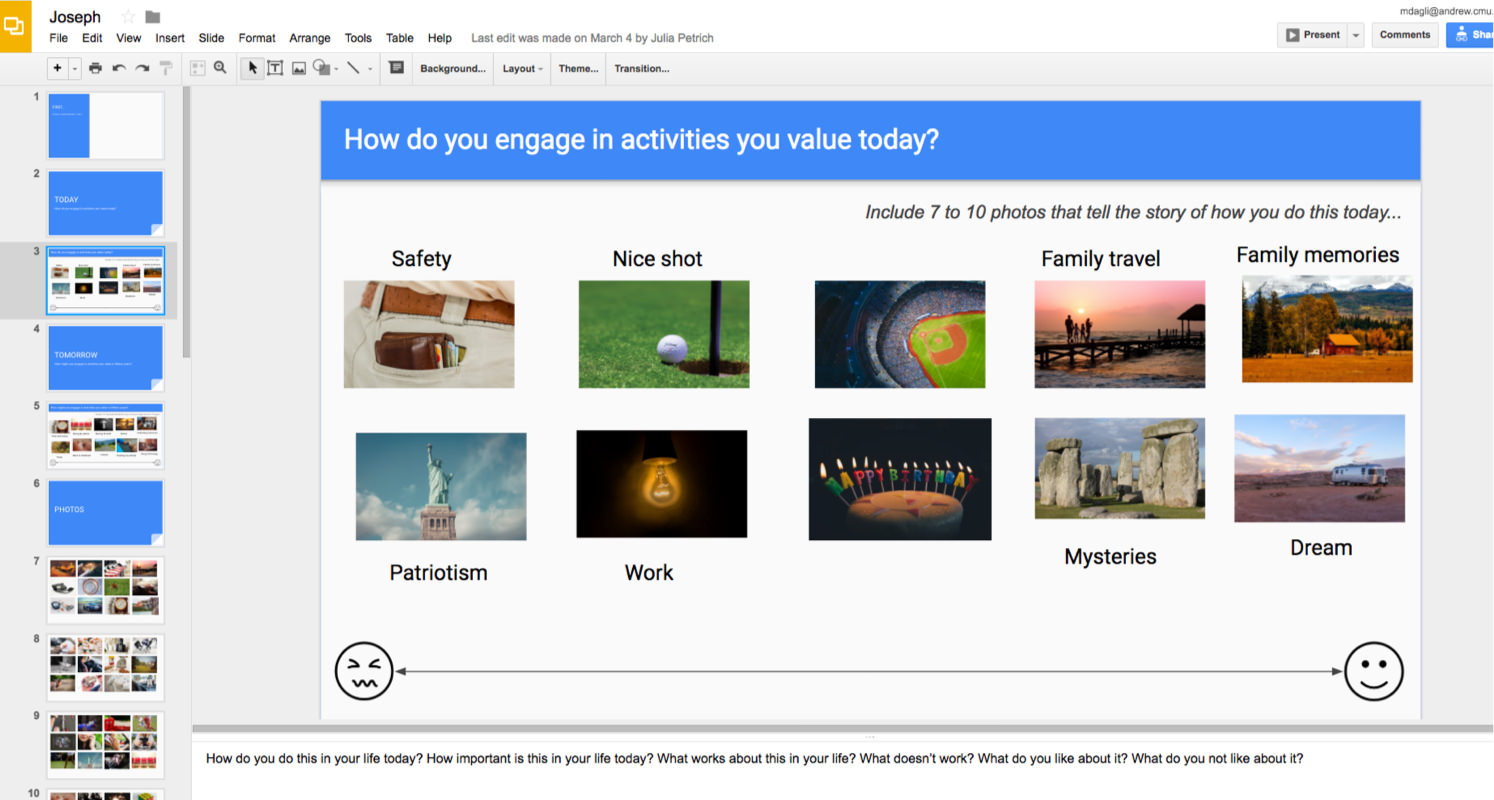Select the zoom magnifier tool

[220, 68]
